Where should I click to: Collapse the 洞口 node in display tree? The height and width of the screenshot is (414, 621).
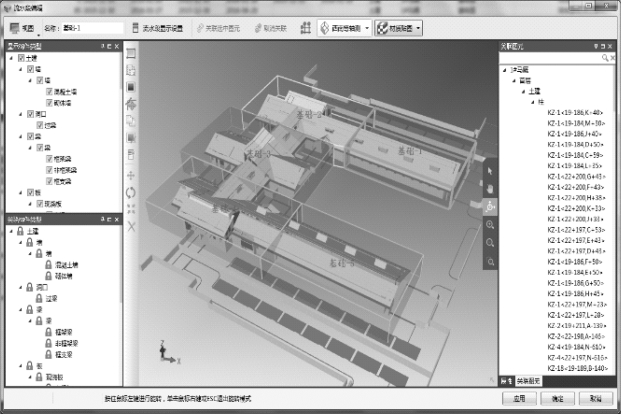click(x=21, y=114)
